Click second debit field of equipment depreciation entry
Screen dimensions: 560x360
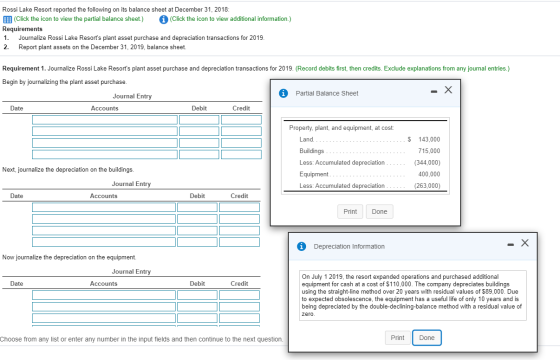point(197,306)
